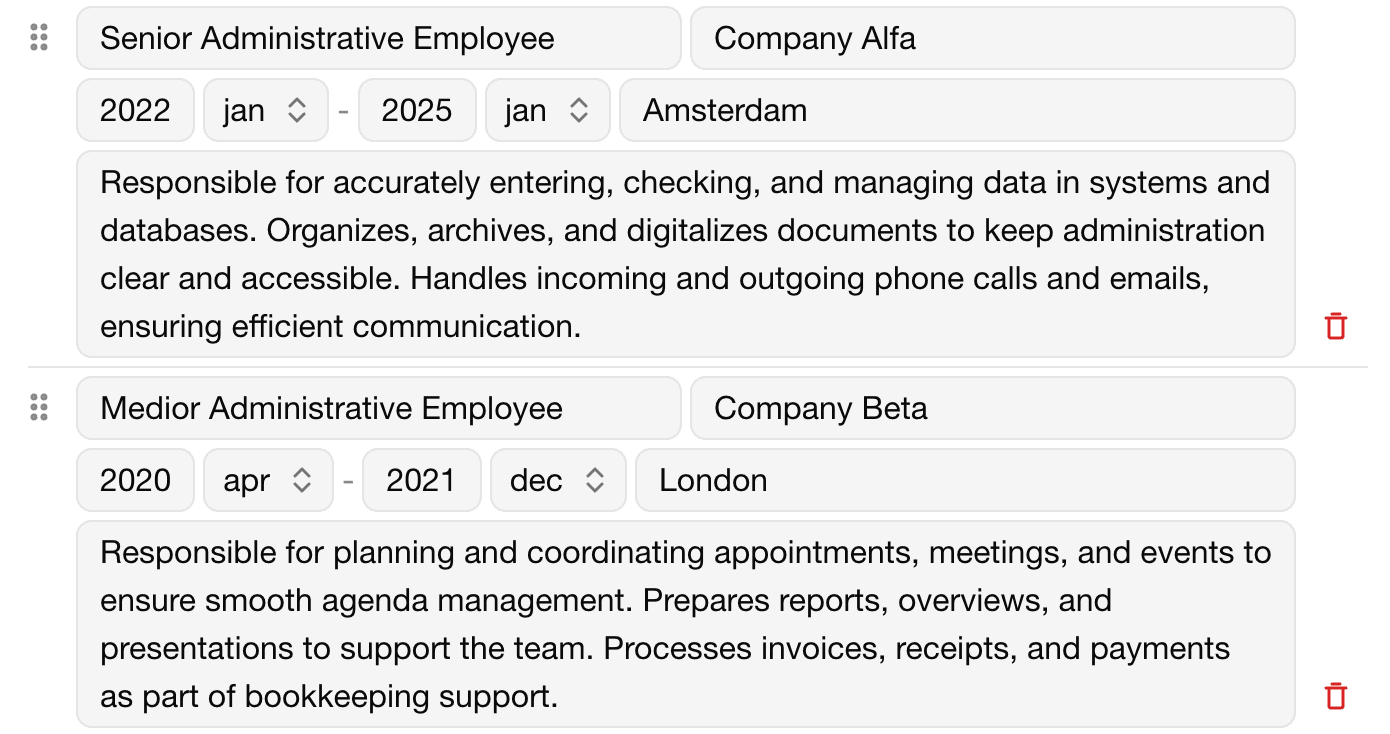The width and height of the screenshot is (1390, 734).
Task: Open the dec end month dropdown
Action: (557, 480)
